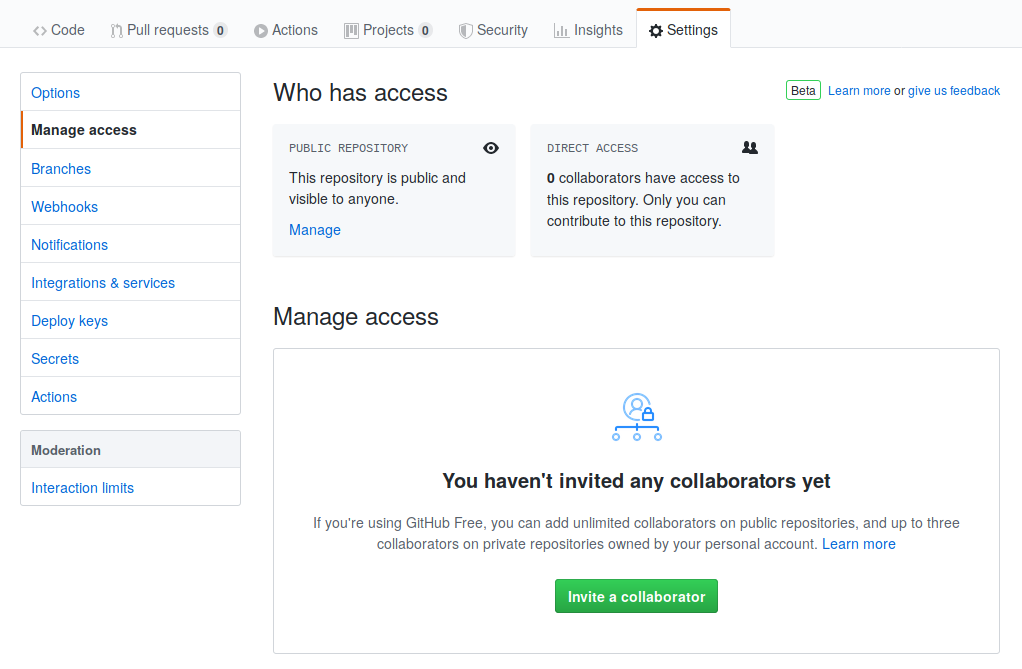Screen dimensions: 1022x669
Task: Click the Insights bar graph icon
Action: (x=561, y=30)
